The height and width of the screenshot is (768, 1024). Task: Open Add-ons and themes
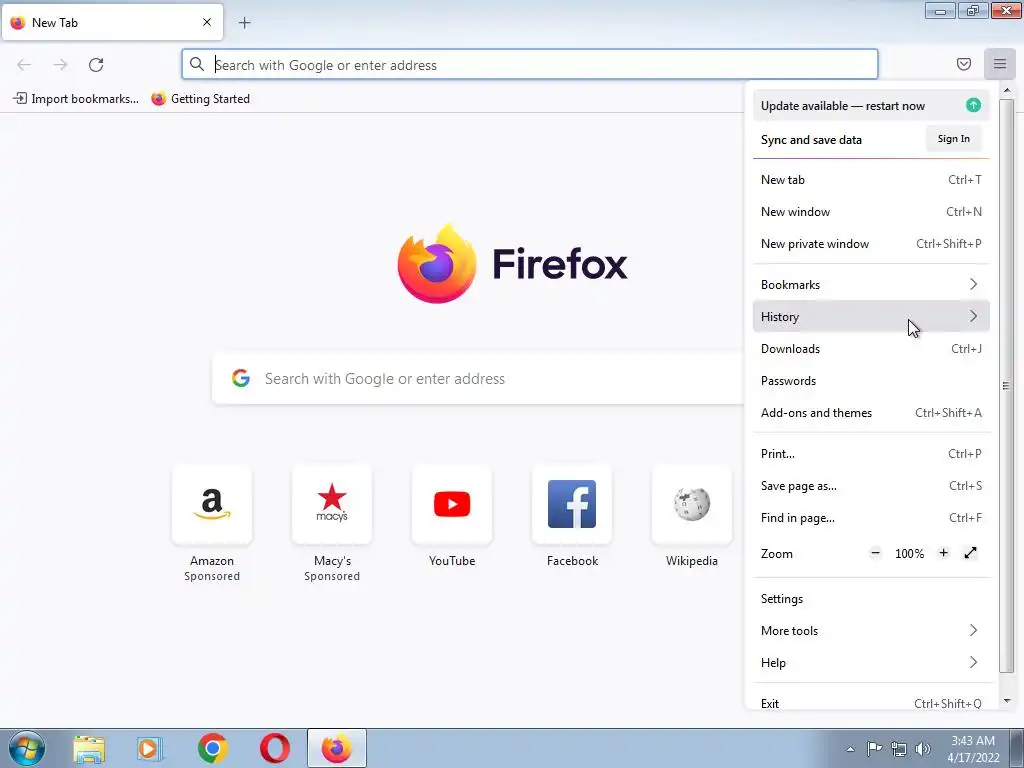pos(871,412)
